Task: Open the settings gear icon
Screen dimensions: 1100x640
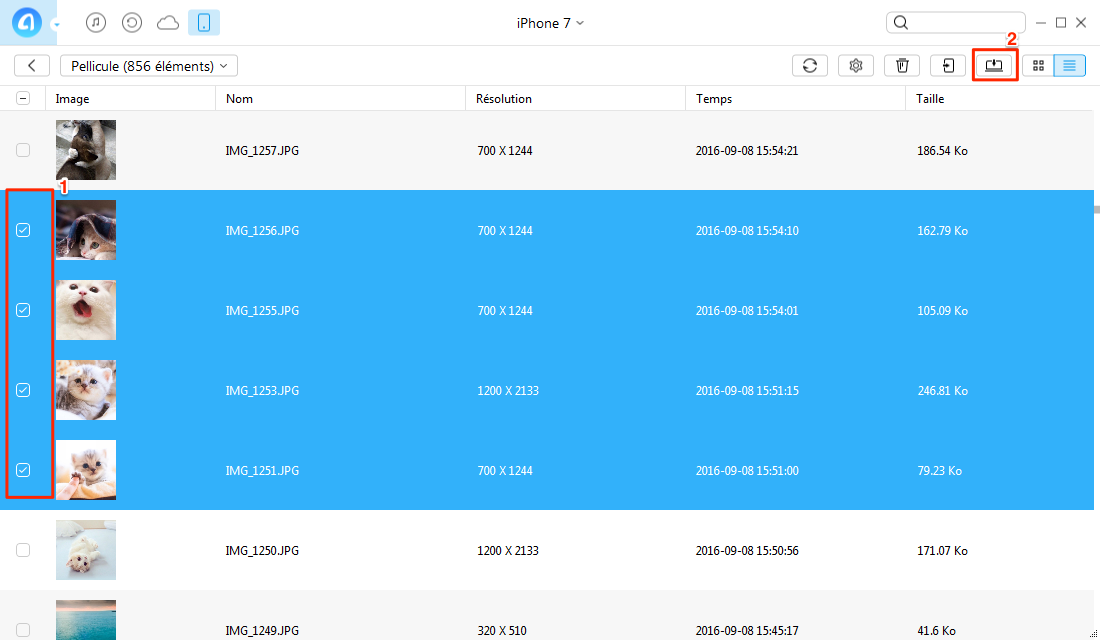Action: [x=856, y=65]
